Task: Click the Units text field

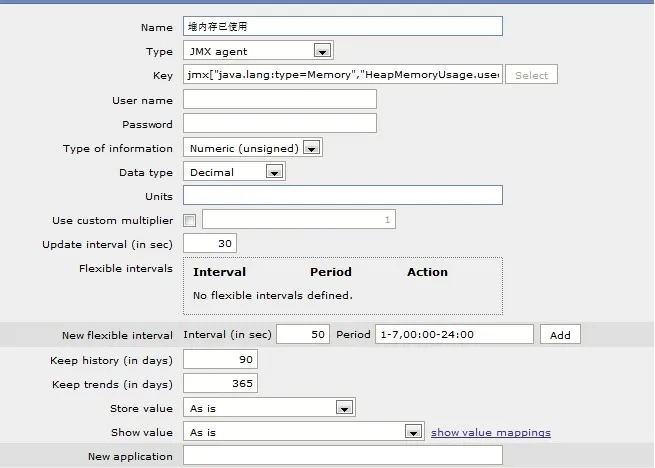Action: (342, 195)
